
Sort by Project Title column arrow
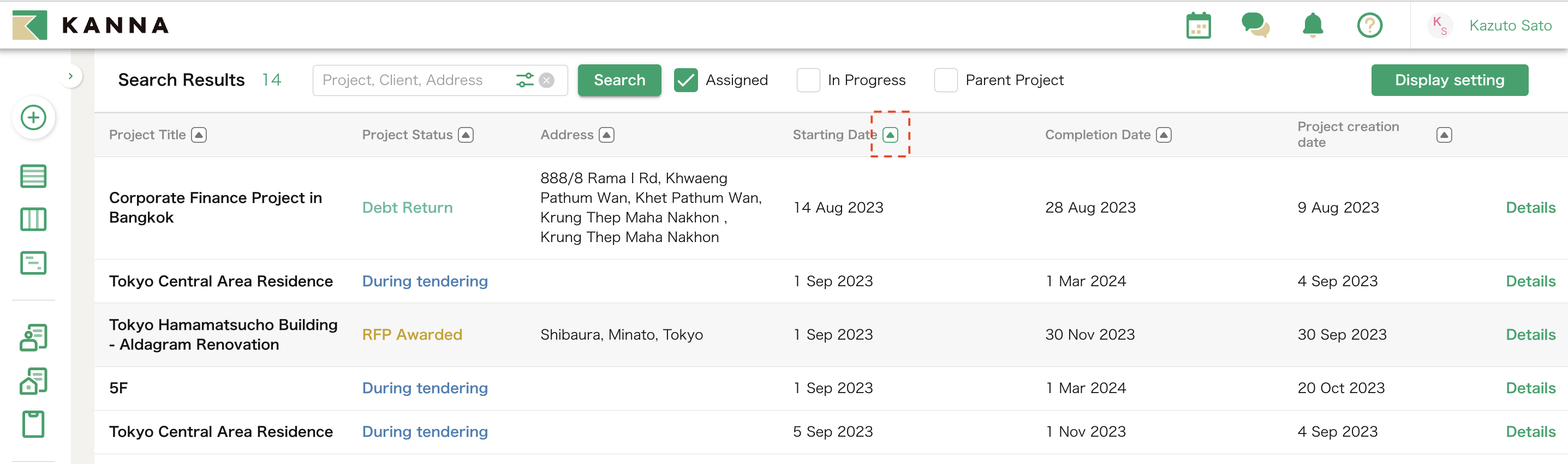199,135
